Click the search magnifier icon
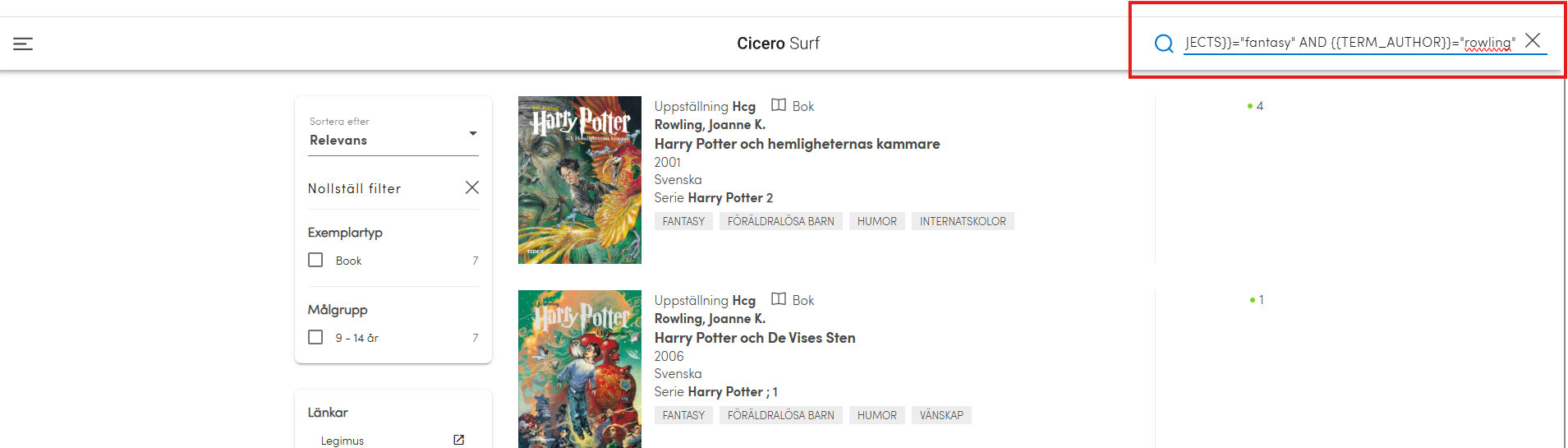 coord(1163,44)
